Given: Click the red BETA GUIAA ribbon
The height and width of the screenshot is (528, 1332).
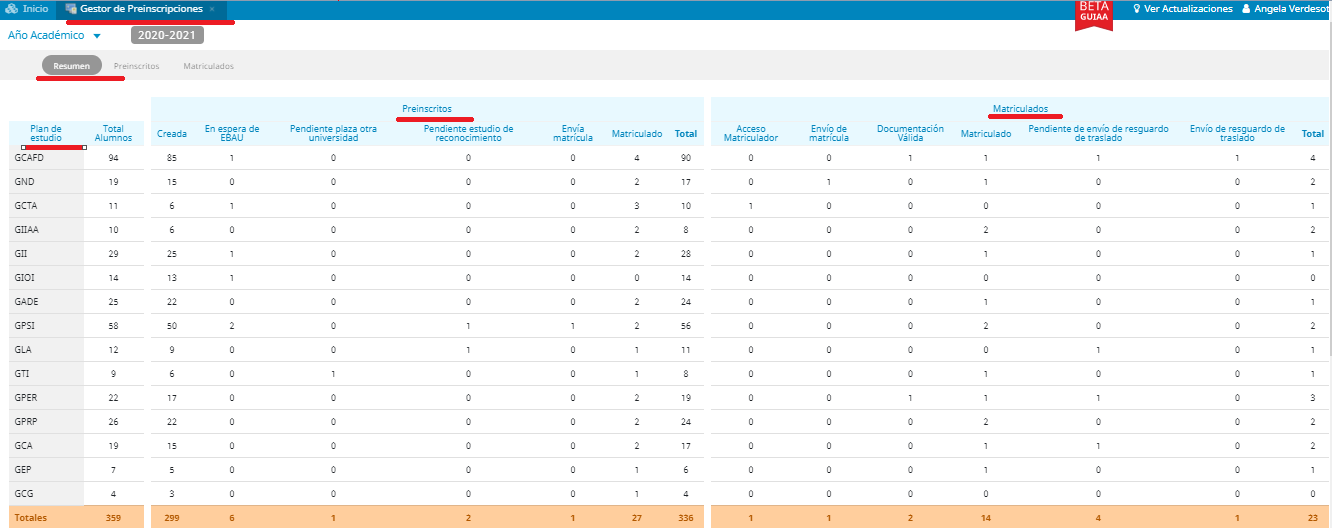Looking at the screenshot, I should (x=1093, y=13).
